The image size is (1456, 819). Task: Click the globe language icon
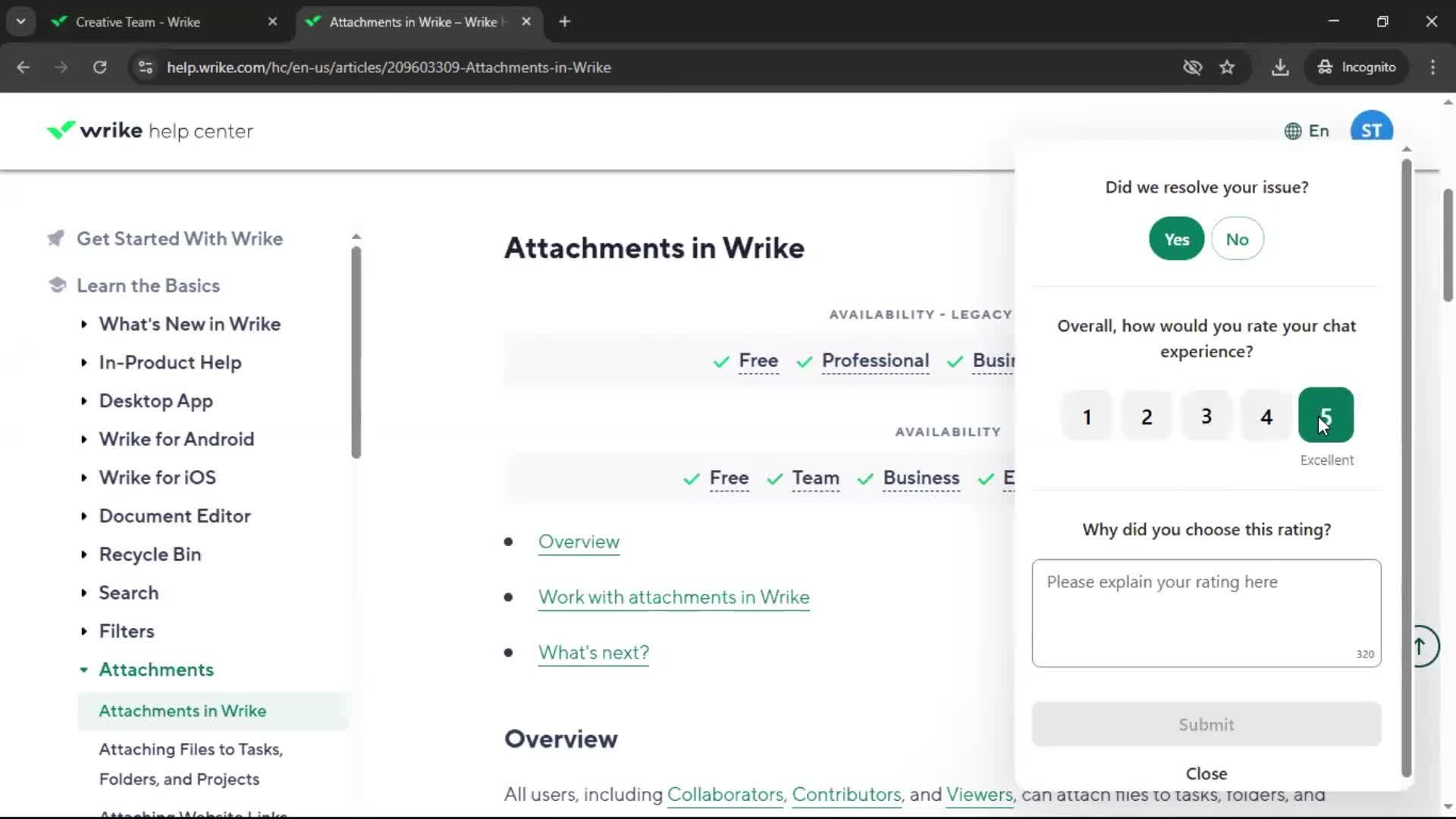(1293, 131)
